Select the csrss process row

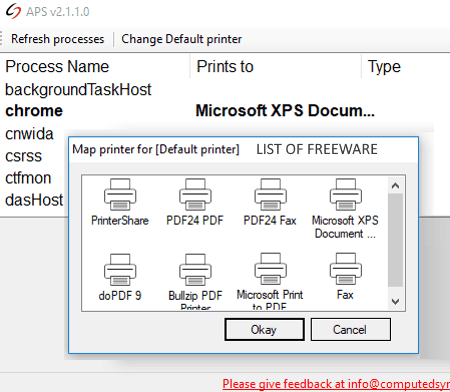click(x=23, y=156)
